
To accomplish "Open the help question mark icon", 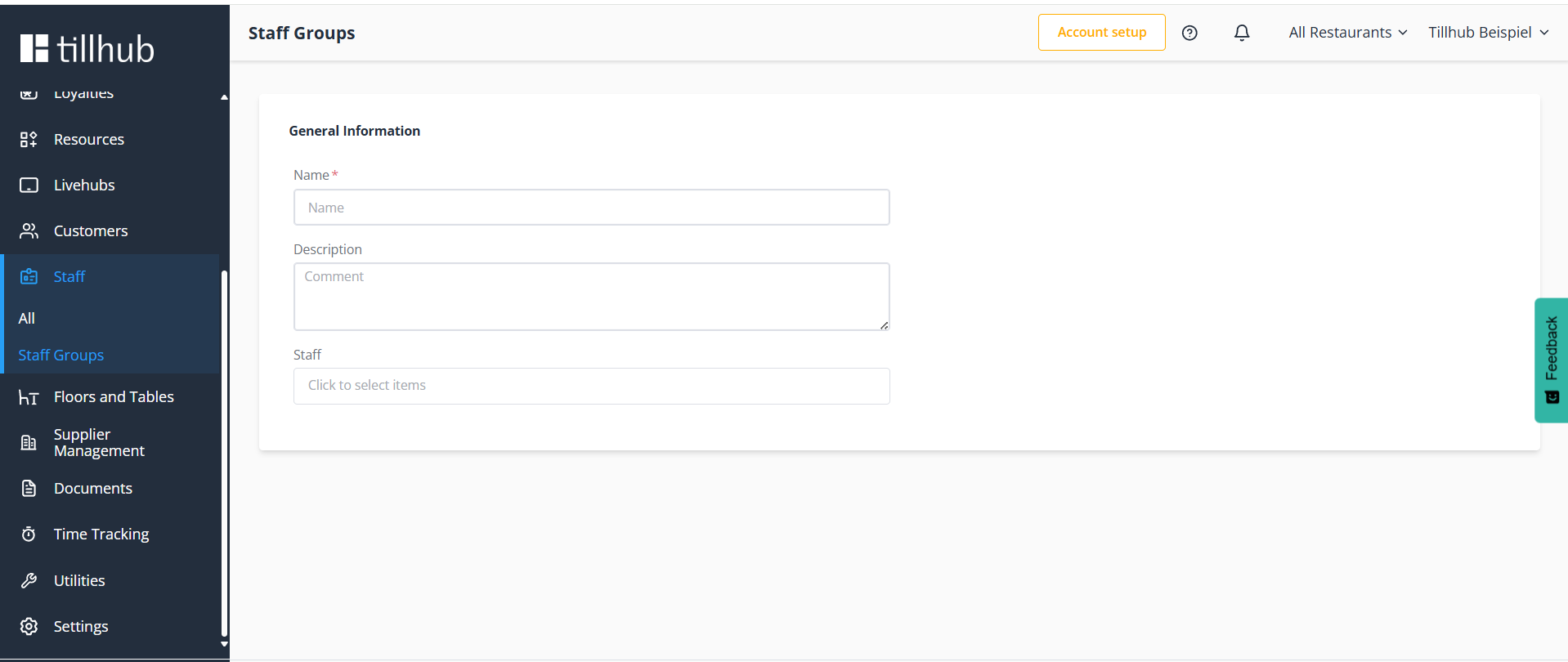I will click(x=1189, y=33).
